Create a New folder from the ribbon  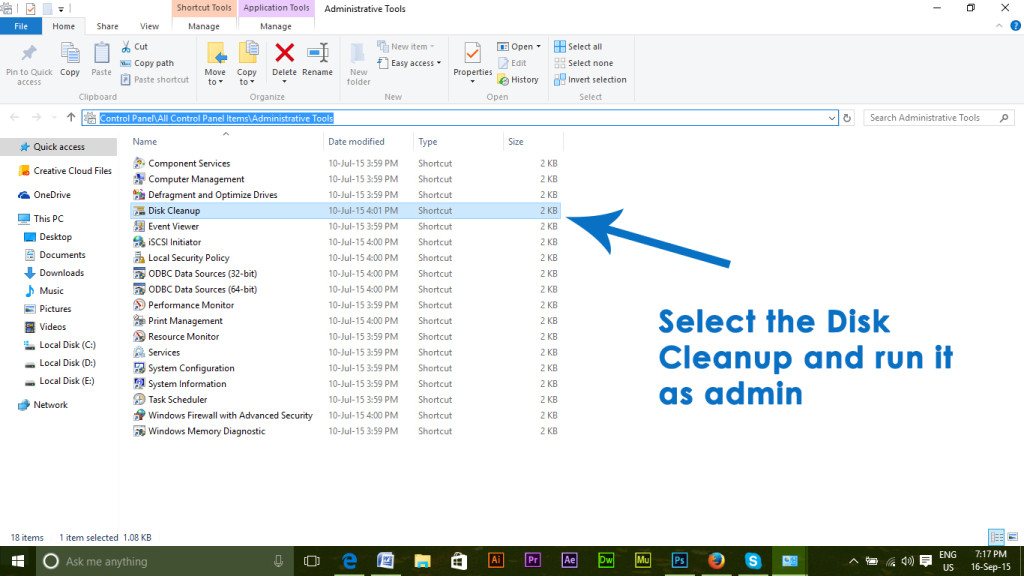pos(357,62)
